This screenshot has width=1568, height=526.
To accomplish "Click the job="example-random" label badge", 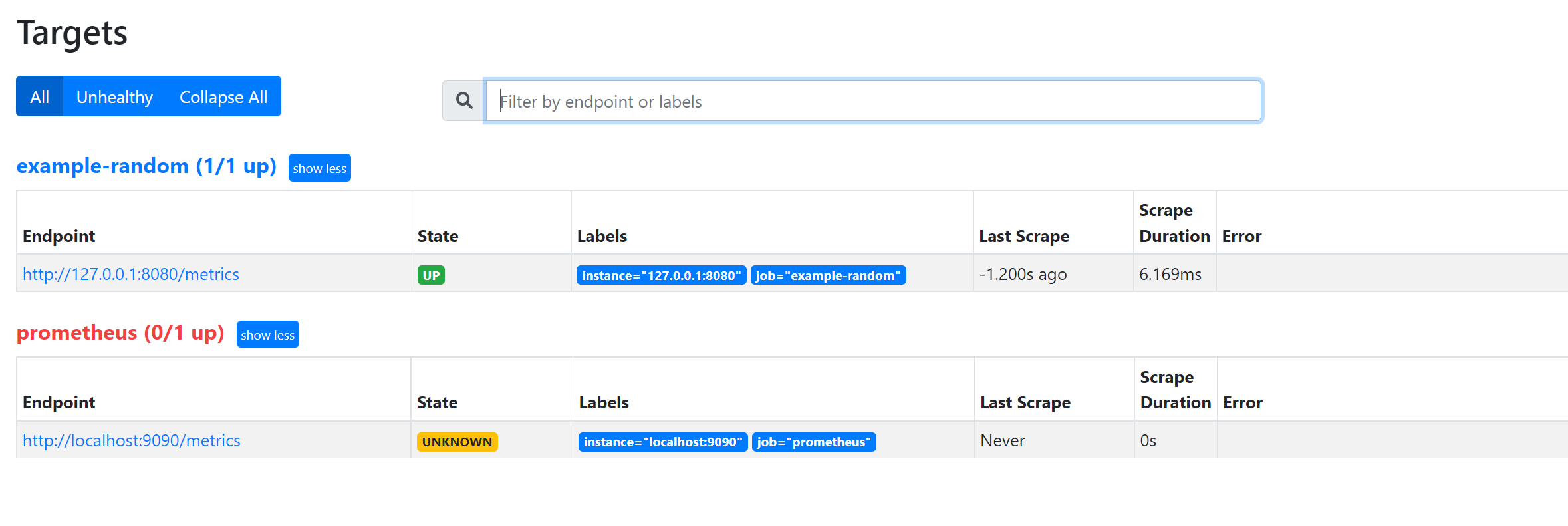I will pos(829,275).
